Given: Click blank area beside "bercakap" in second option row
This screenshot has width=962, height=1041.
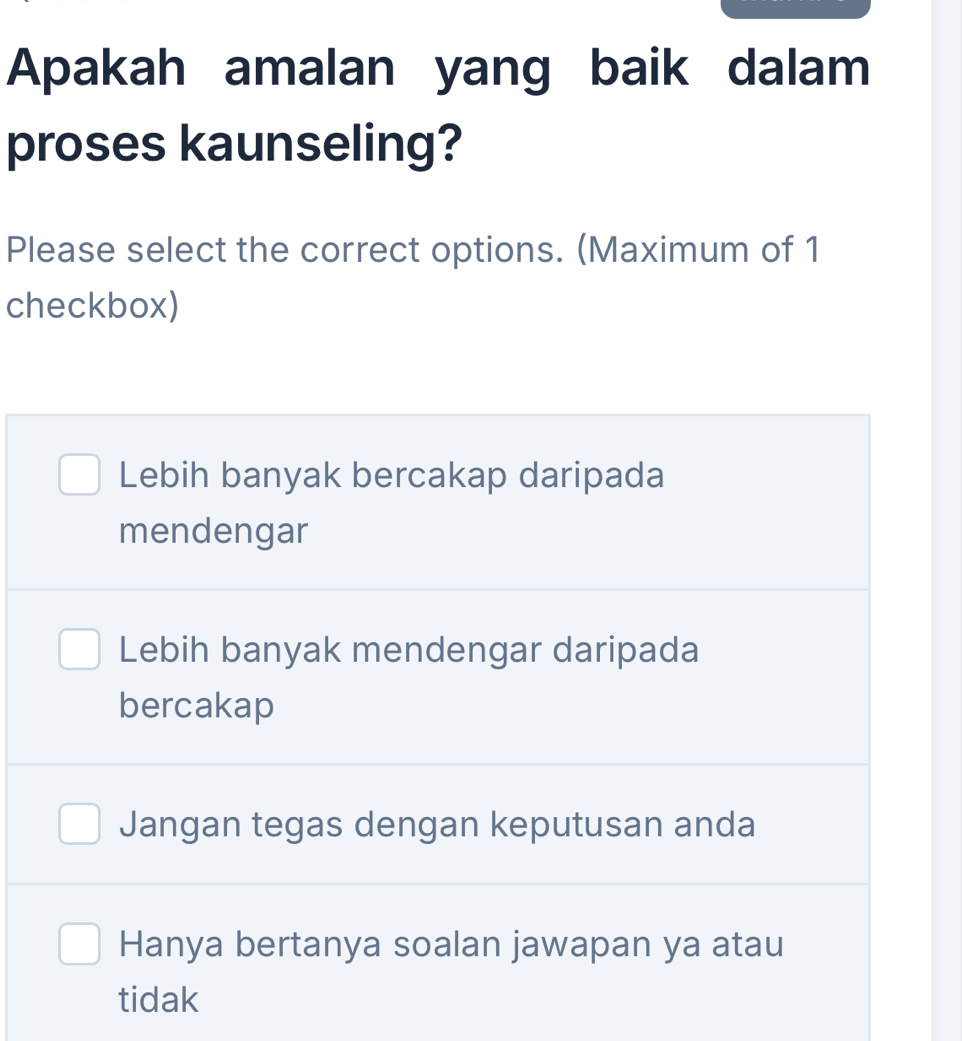Looking at the screenshot, I should (570, 706).
